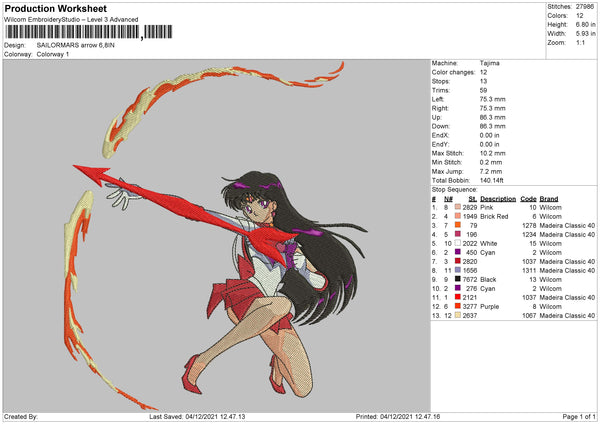600x424 pixels.
Task: Click the 'Brand' column header
Action: (549, 199)
